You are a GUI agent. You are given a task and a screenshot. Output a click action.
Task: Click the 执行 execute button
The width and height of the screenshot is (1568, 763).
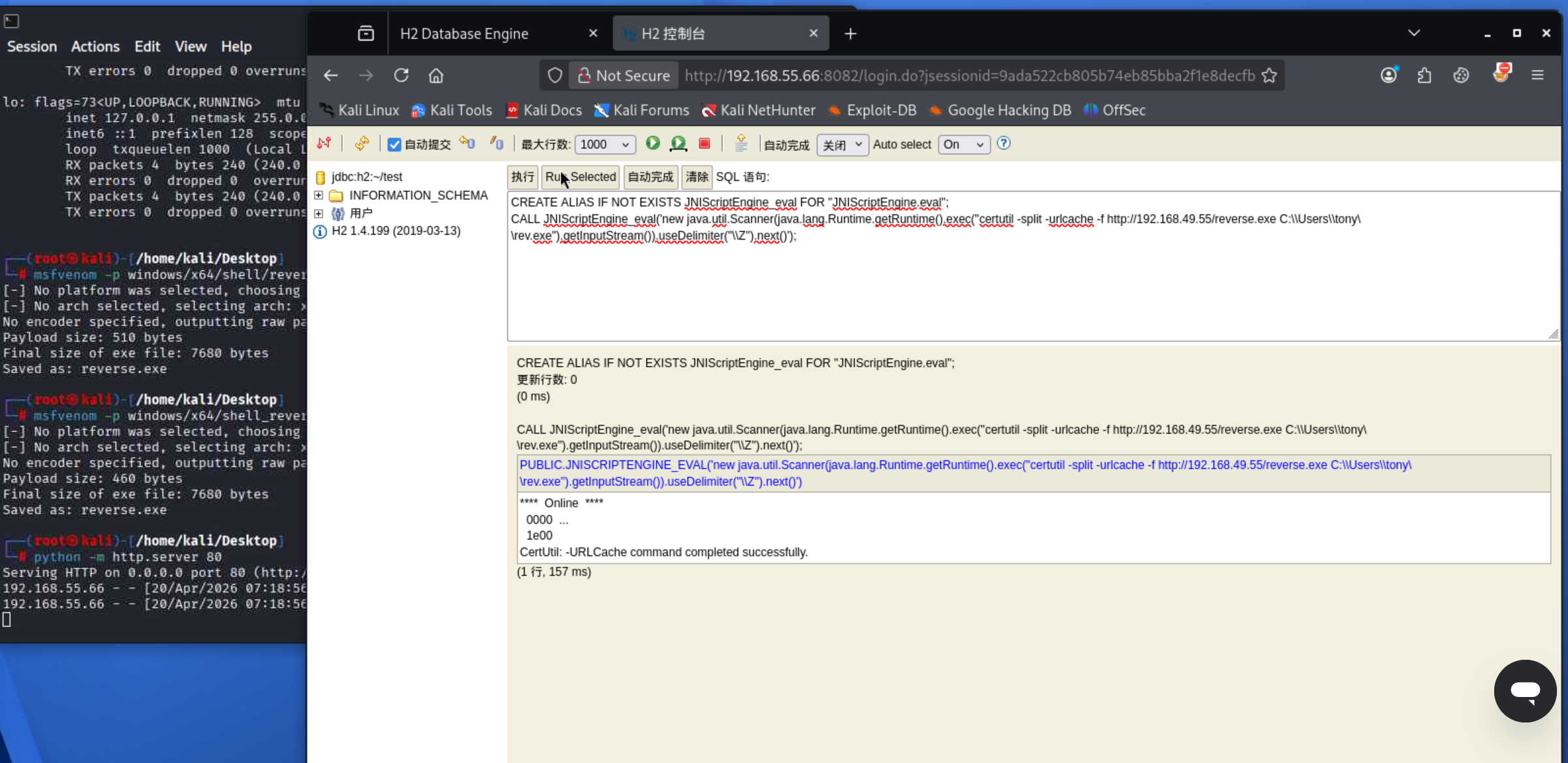tap(522, 177)
